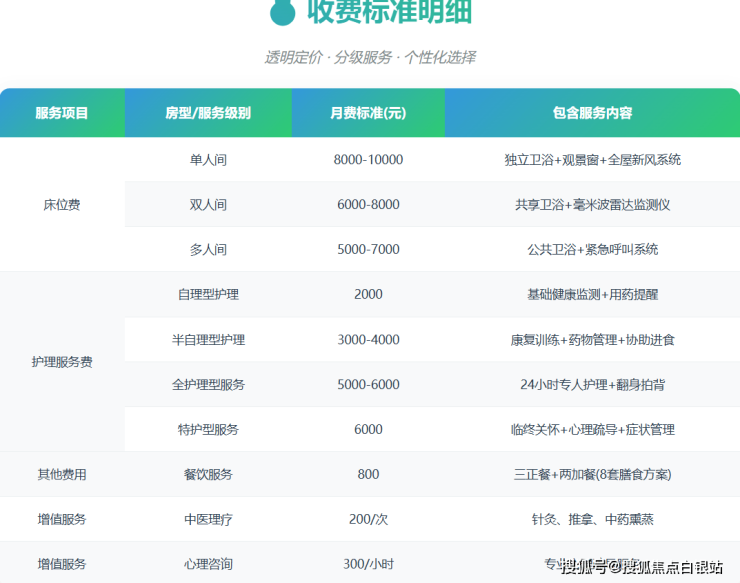Click the teal icon beside 收费标准明细 title
This screenshot has width=740, height=583.
click(x=284, y=10)
